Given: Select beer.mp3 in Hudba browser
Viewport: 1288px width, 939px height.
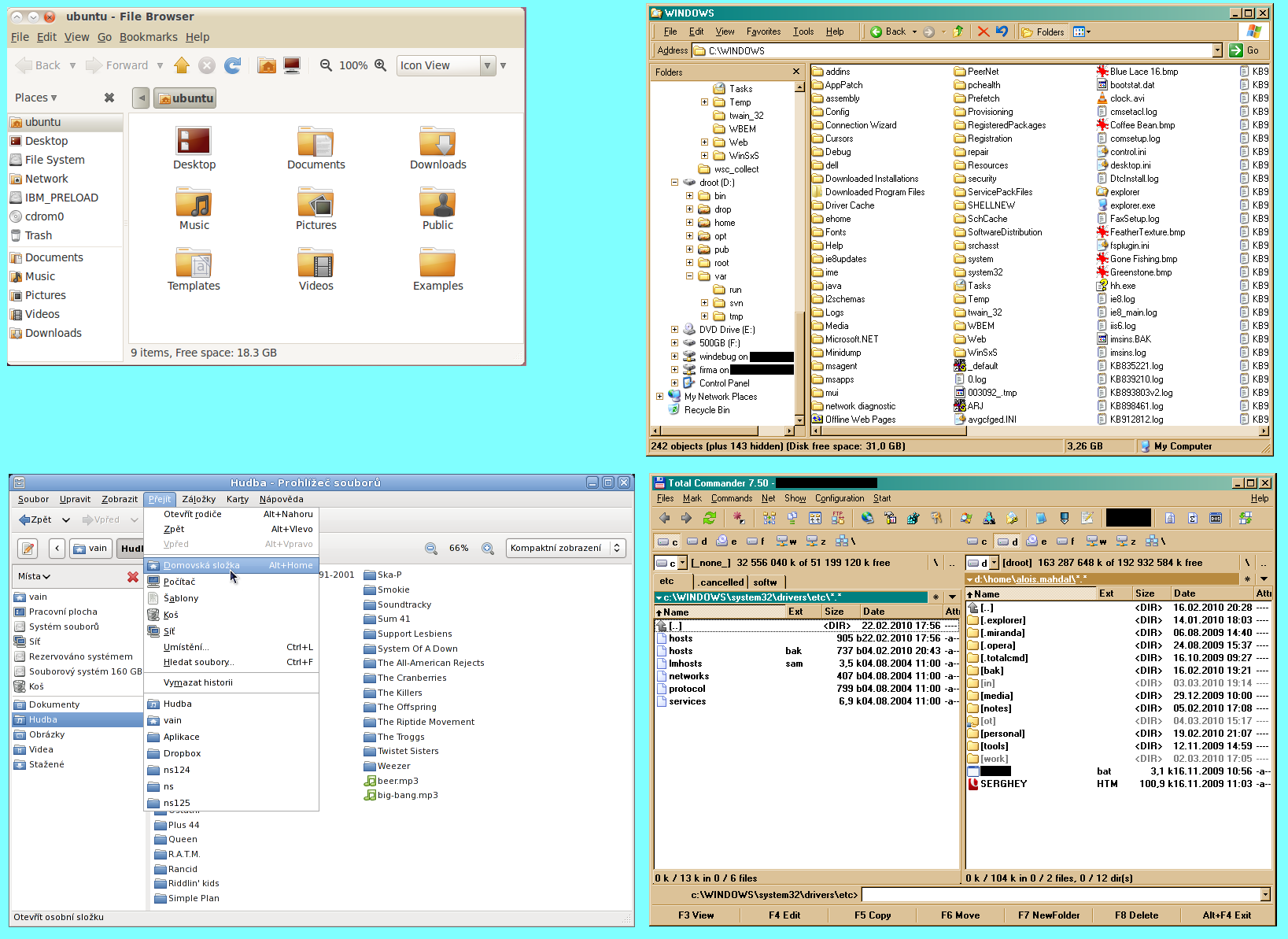Looking at the screenshot, I should pyautogui.click(x=391, y=781).
